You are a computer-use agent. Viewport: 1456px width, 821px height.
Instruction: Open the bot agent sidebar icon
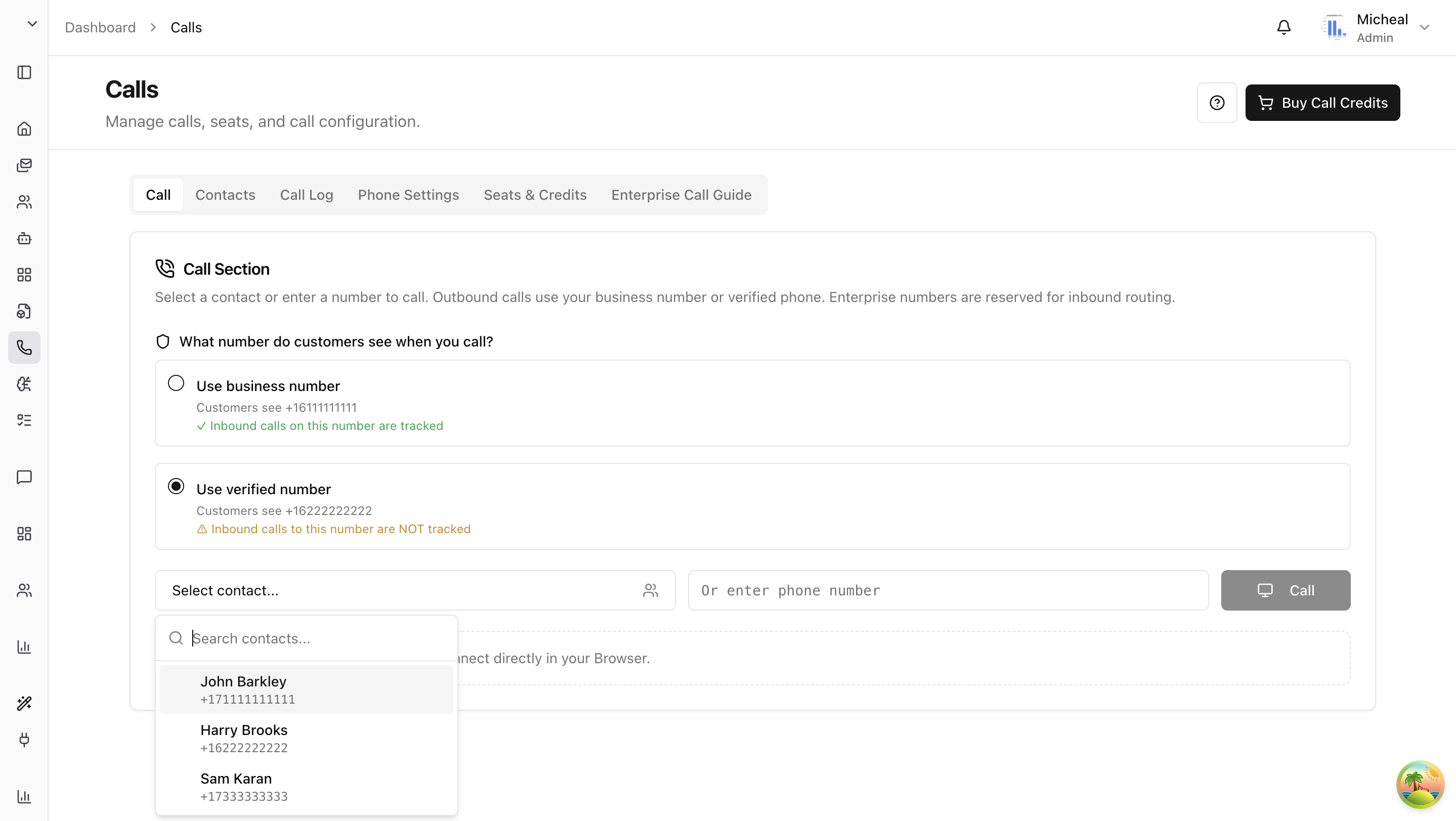(24, 238)
